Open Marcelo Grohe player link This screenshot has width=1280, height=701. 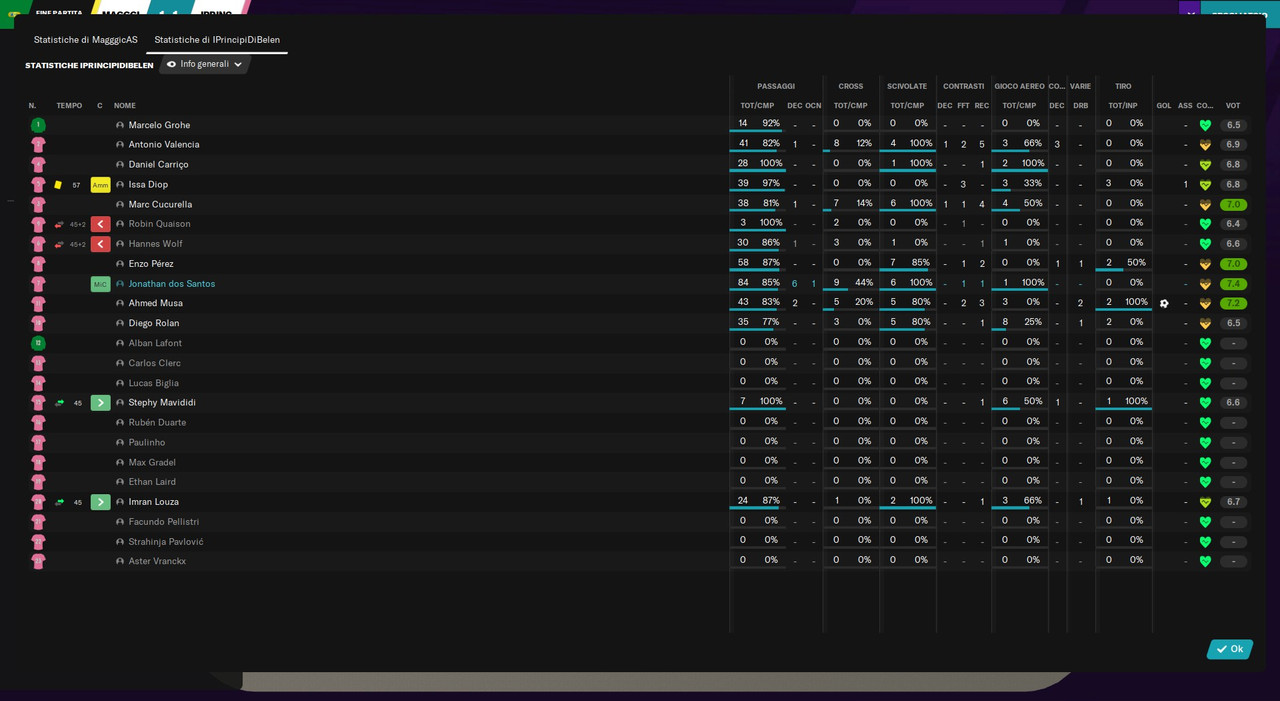159,125
